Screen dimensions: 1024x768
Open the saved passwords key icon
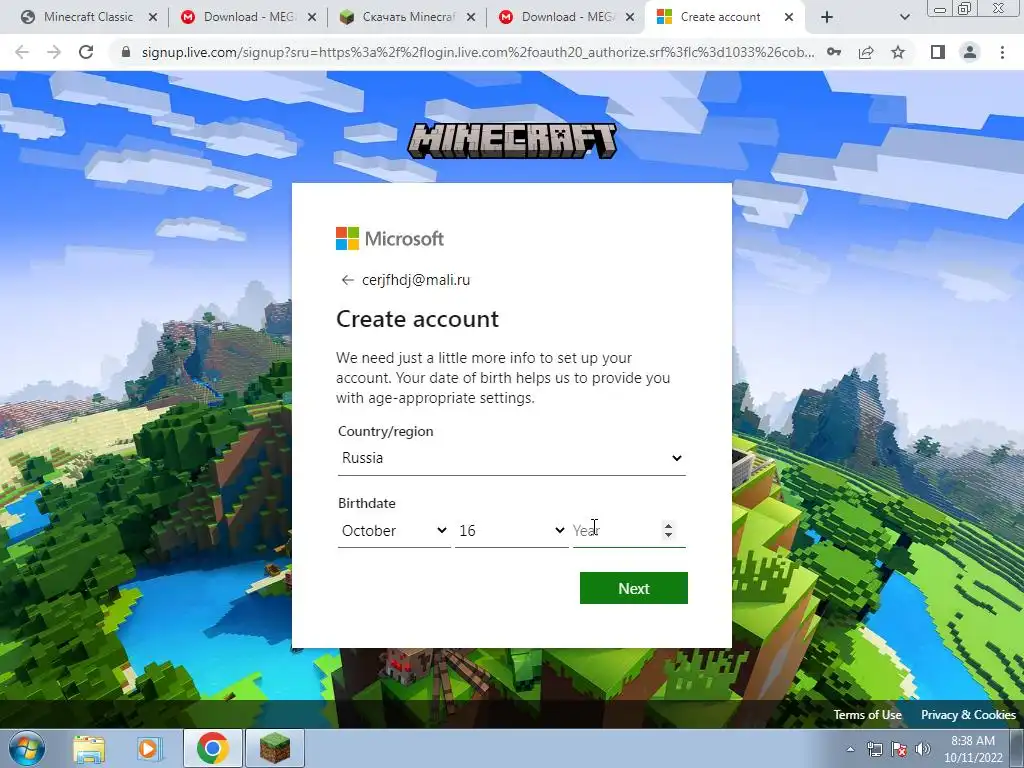[834, 52]
